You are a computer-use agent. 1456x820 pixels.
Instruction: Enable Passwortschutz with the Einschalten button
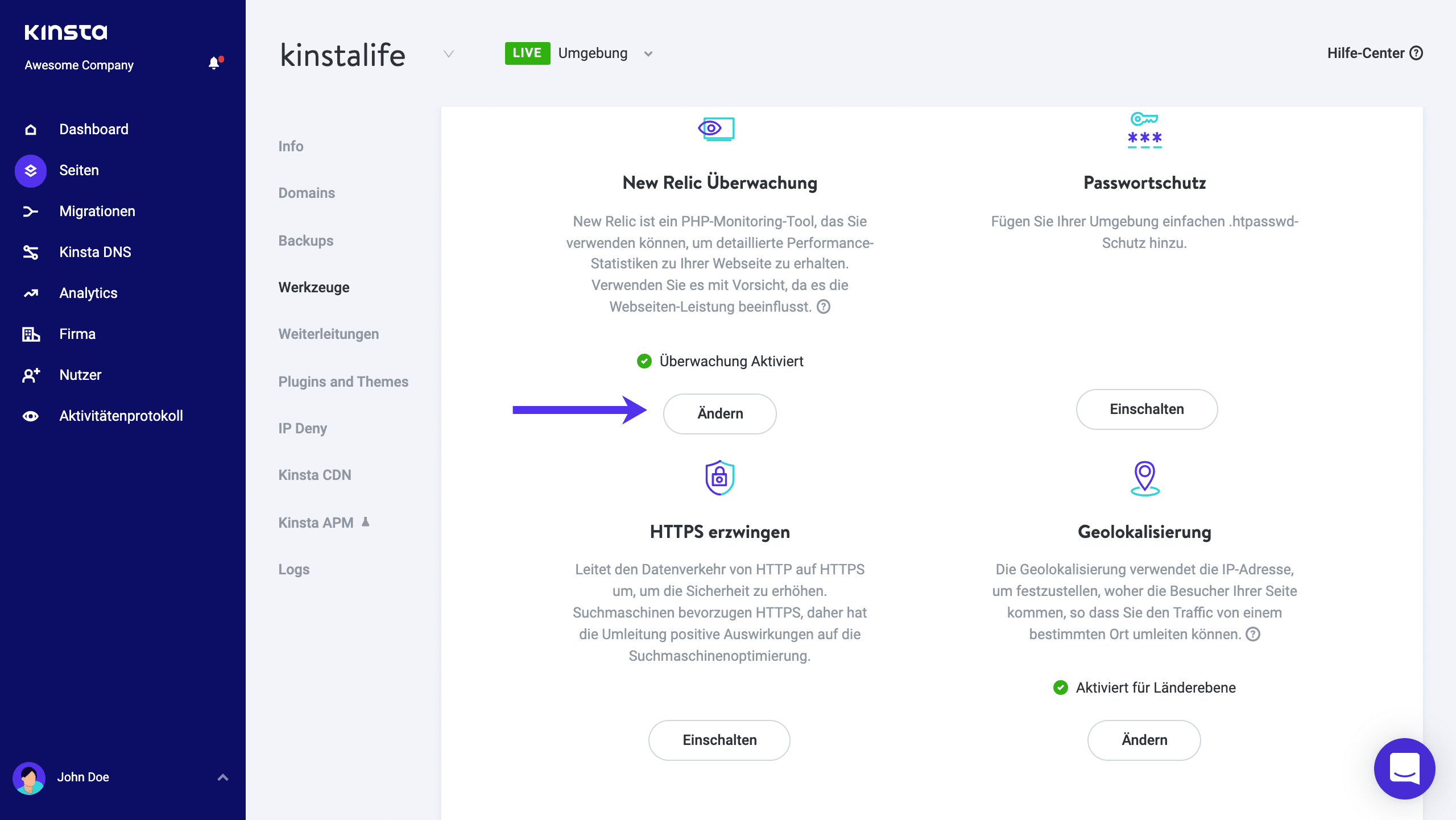[1146, 409]
